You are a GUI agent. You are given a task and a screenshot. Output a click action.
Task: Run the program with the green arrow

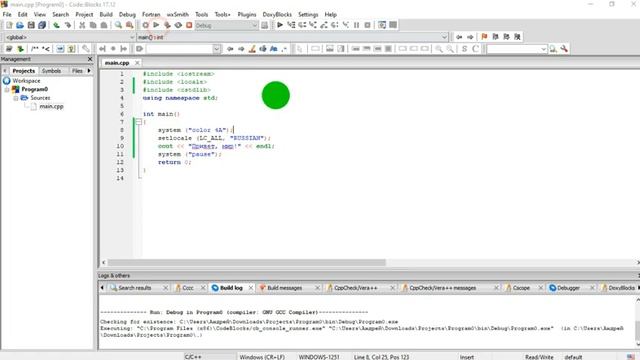click(x=156, y=25)
